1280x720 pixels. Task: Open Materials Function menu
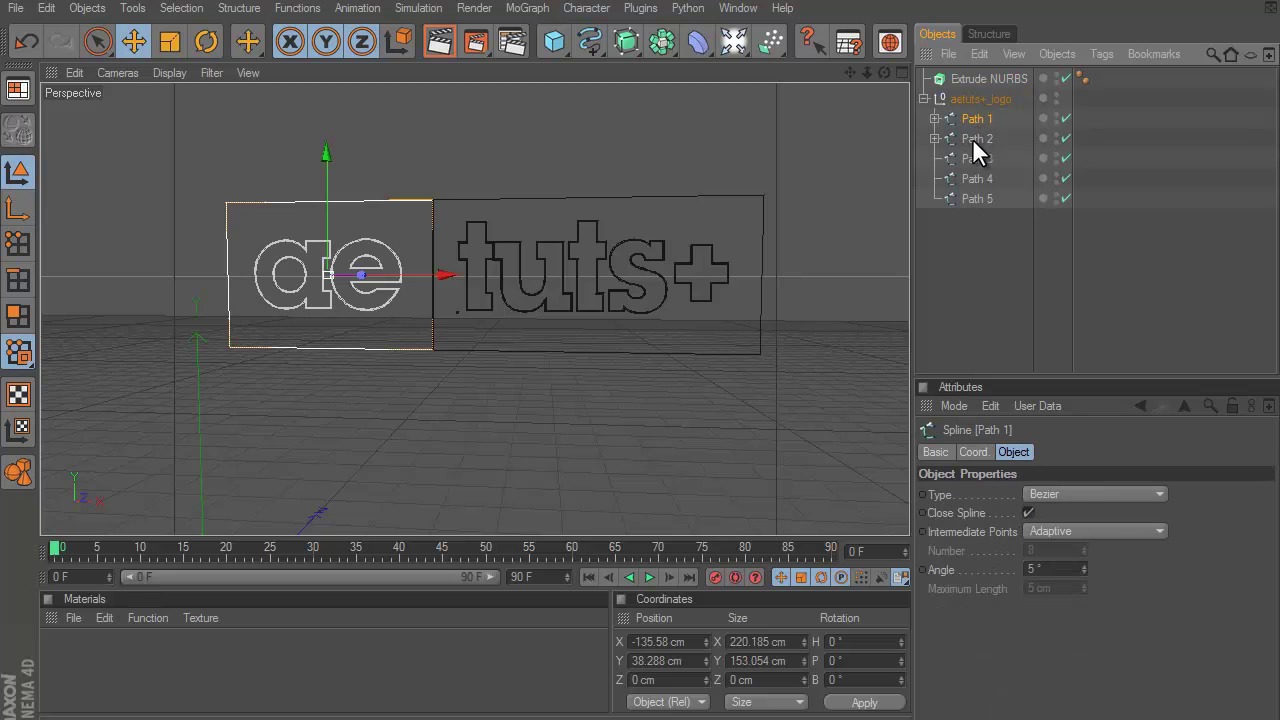pyautogui.click(x=147, y=618)
